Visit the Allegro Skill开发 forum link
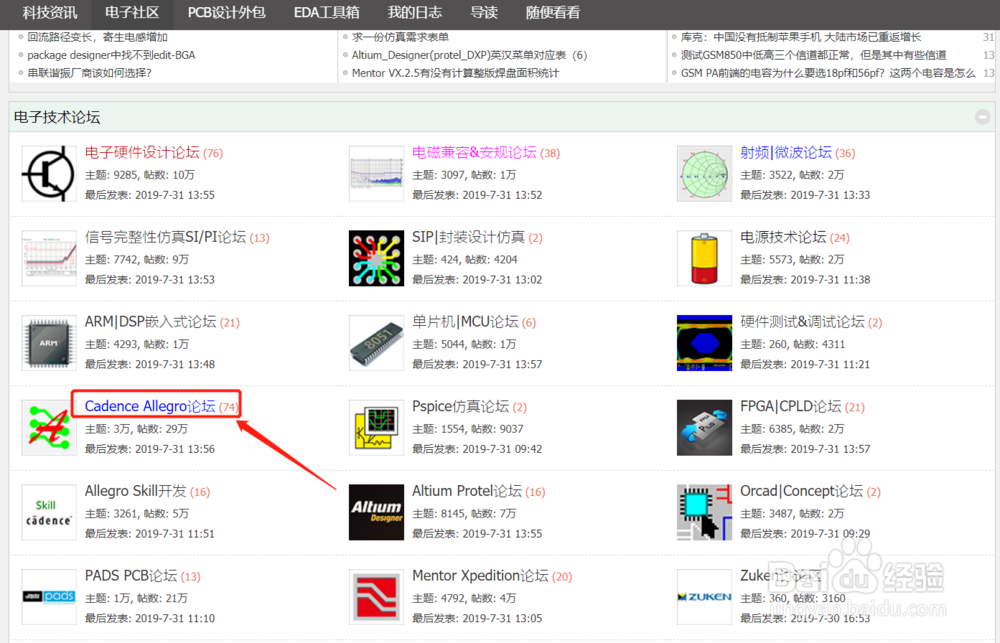1000x643 pixels. (136, 491)
